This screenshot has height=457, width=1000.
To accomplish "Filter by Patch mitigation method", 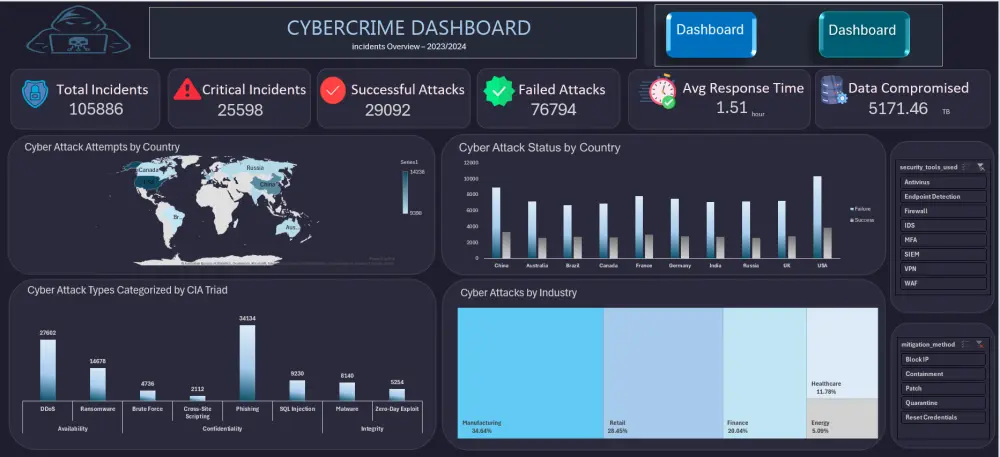I will pyautogui.click(x=943, y=388).
